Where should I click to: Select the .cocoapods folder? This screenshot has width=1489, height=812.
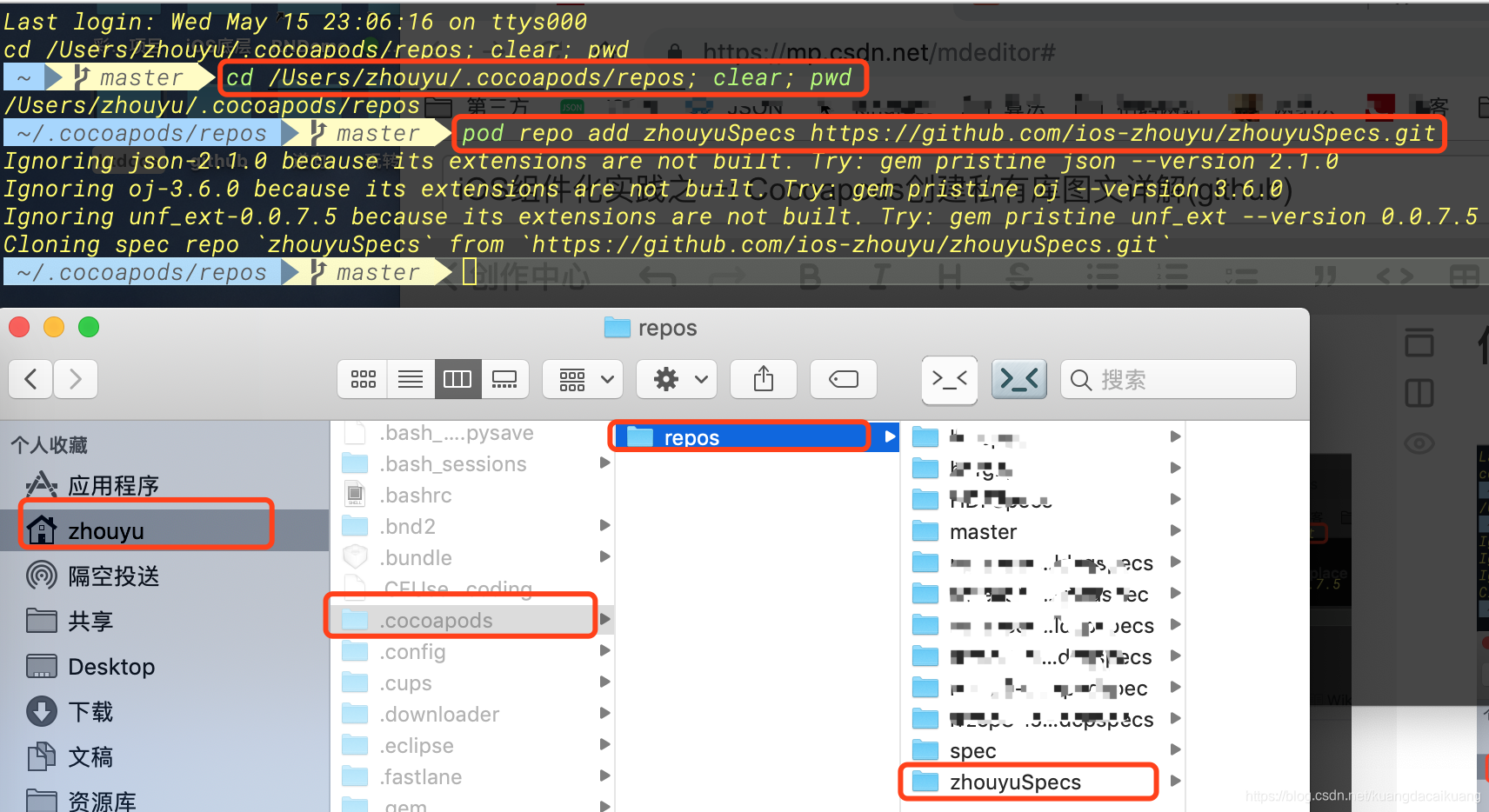[x=472, y=621]
